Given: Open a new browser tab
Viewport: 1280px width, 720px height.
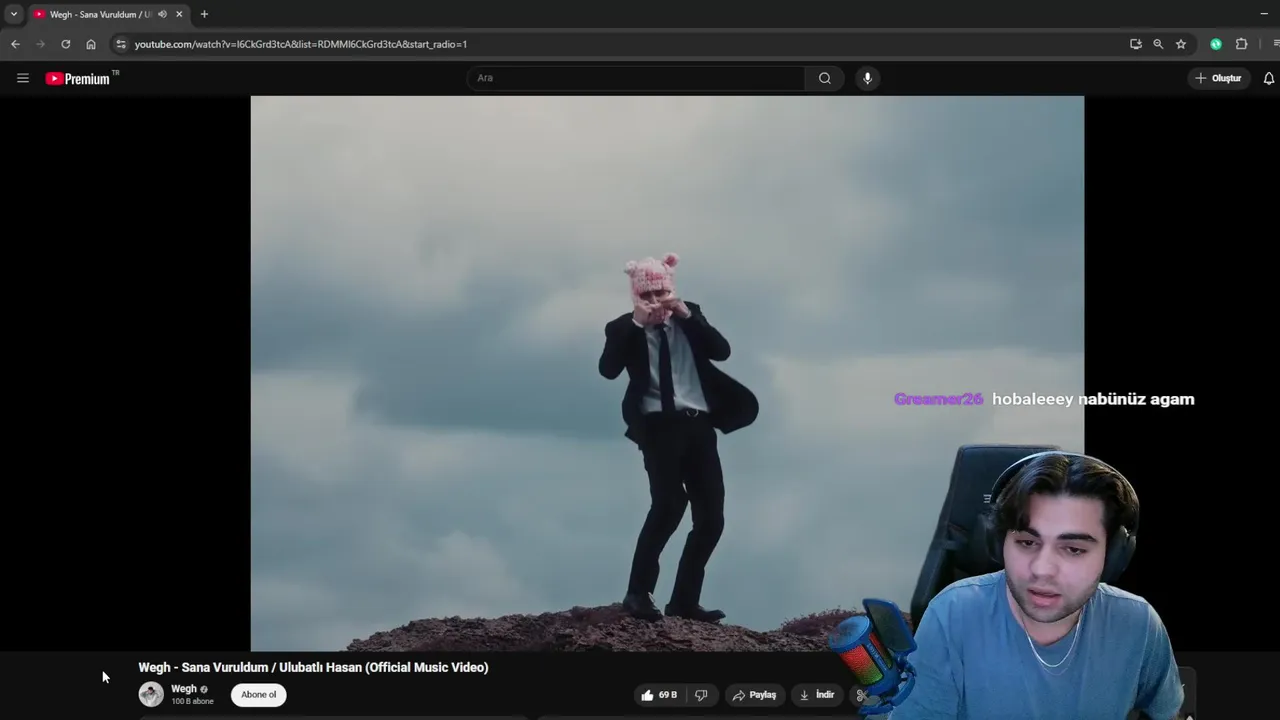Looking at the screenshot, I should pos(204,14).
